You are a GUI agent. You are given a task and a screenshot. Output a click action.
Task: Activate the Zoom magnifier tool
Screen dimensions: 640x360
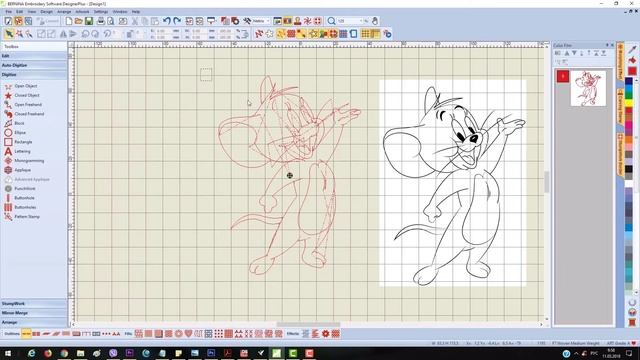tap(331, 21)
